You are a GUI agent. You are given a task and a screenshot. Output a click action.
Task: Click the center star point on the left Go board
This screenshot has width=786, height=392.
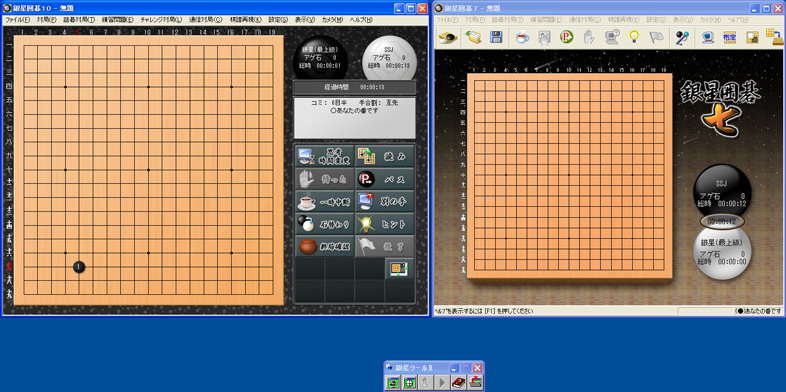[x=148, y=170]
